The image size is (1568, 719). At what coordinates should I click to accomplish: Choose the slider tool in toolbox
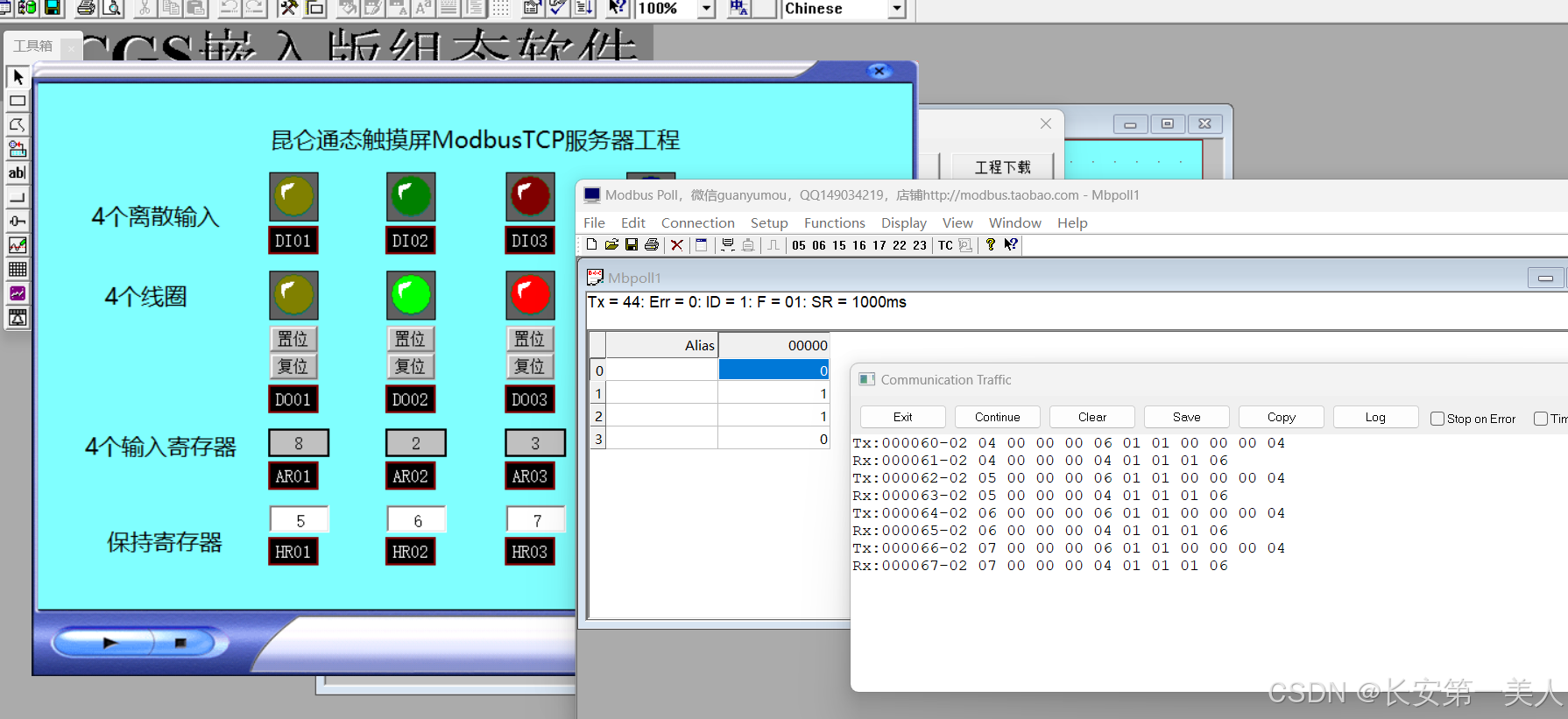click(18, 221)
